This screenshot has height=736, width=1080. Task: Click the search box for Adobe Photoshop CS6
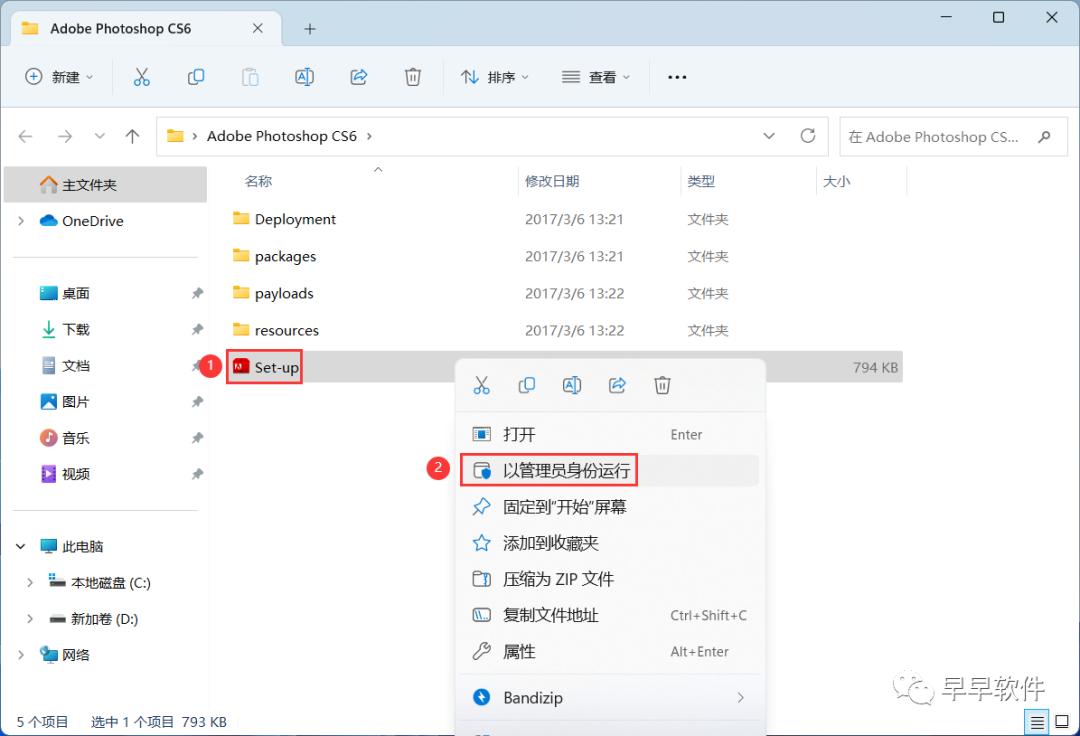tap(940, 136)
